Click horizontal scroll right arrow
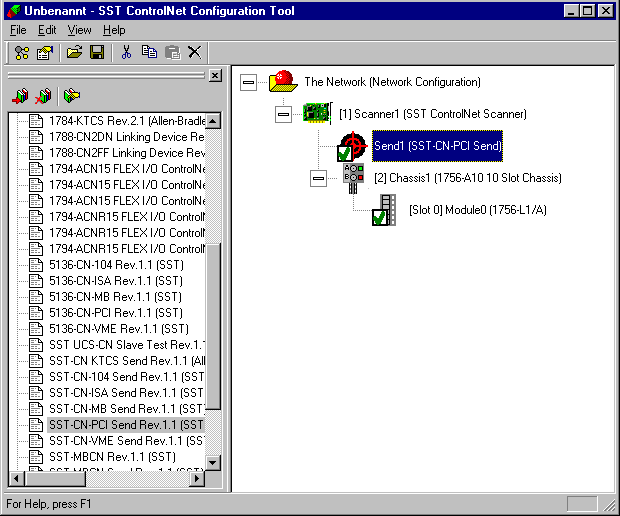 coord(197,478)
